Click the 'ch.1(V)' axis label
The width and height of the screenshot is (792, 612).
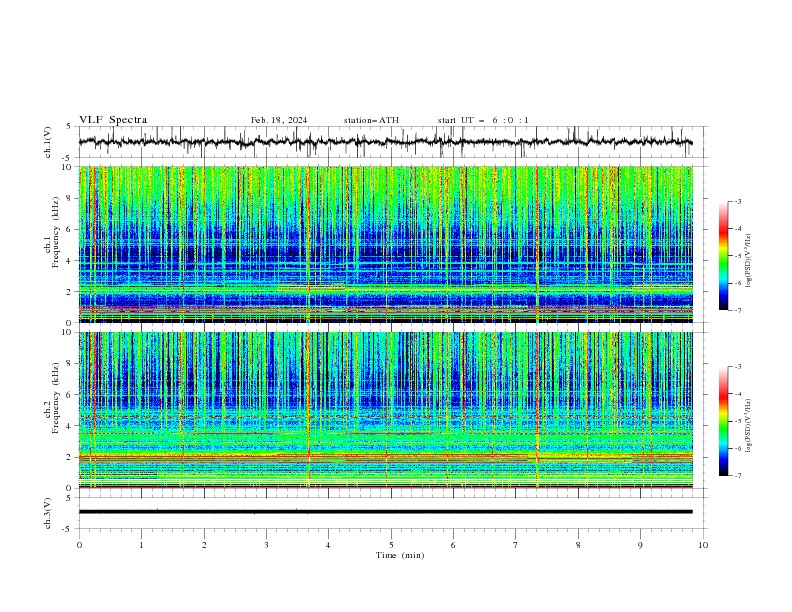48,142
